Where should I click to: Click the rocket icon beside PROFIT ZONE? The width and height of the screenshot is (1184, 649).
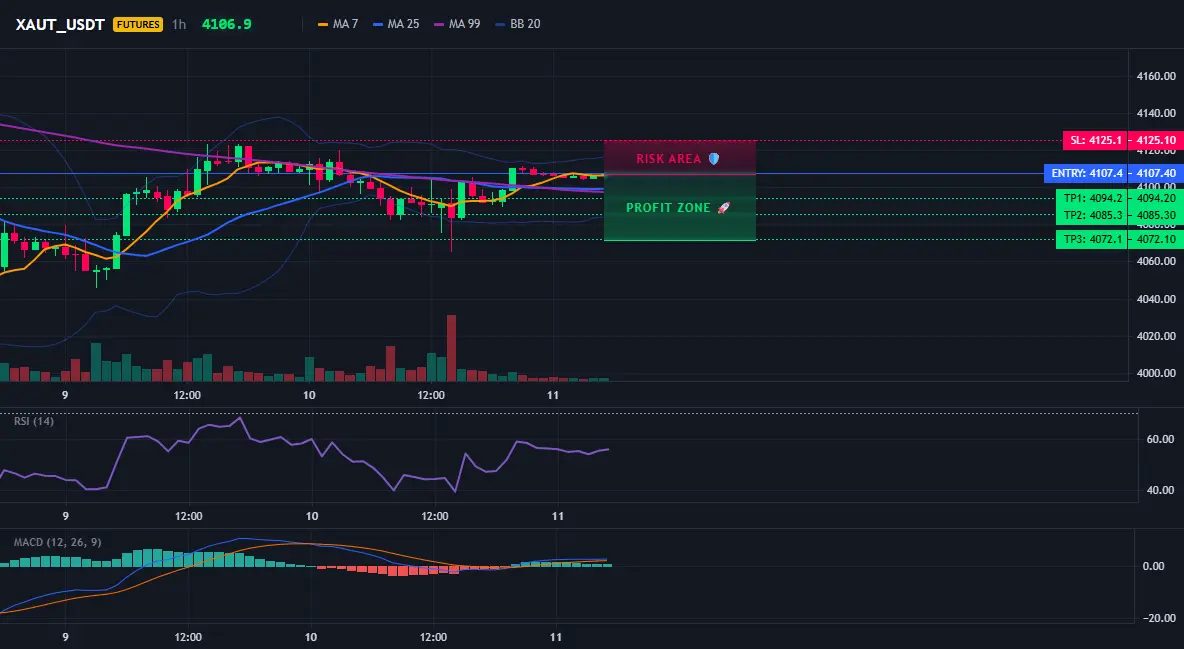tap(723, 208)
